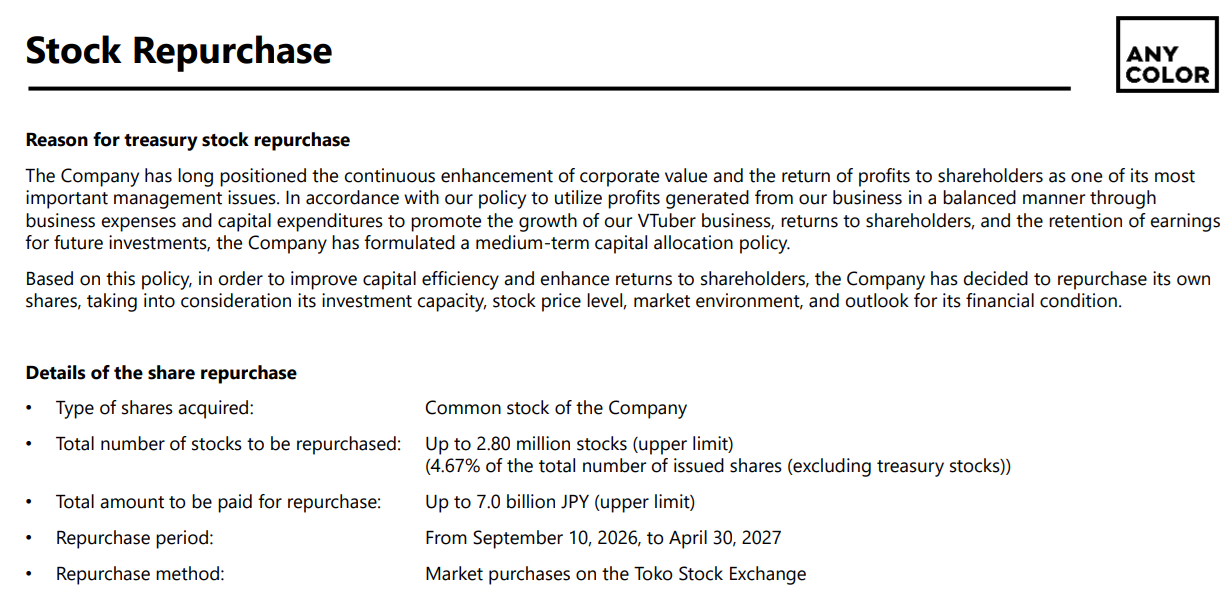Image resolution: width=1232 pixels, height=608 pixels.
Task: Click the 'Repurchase method:' label
Action: pyautogui.click(x=140, y=574)
